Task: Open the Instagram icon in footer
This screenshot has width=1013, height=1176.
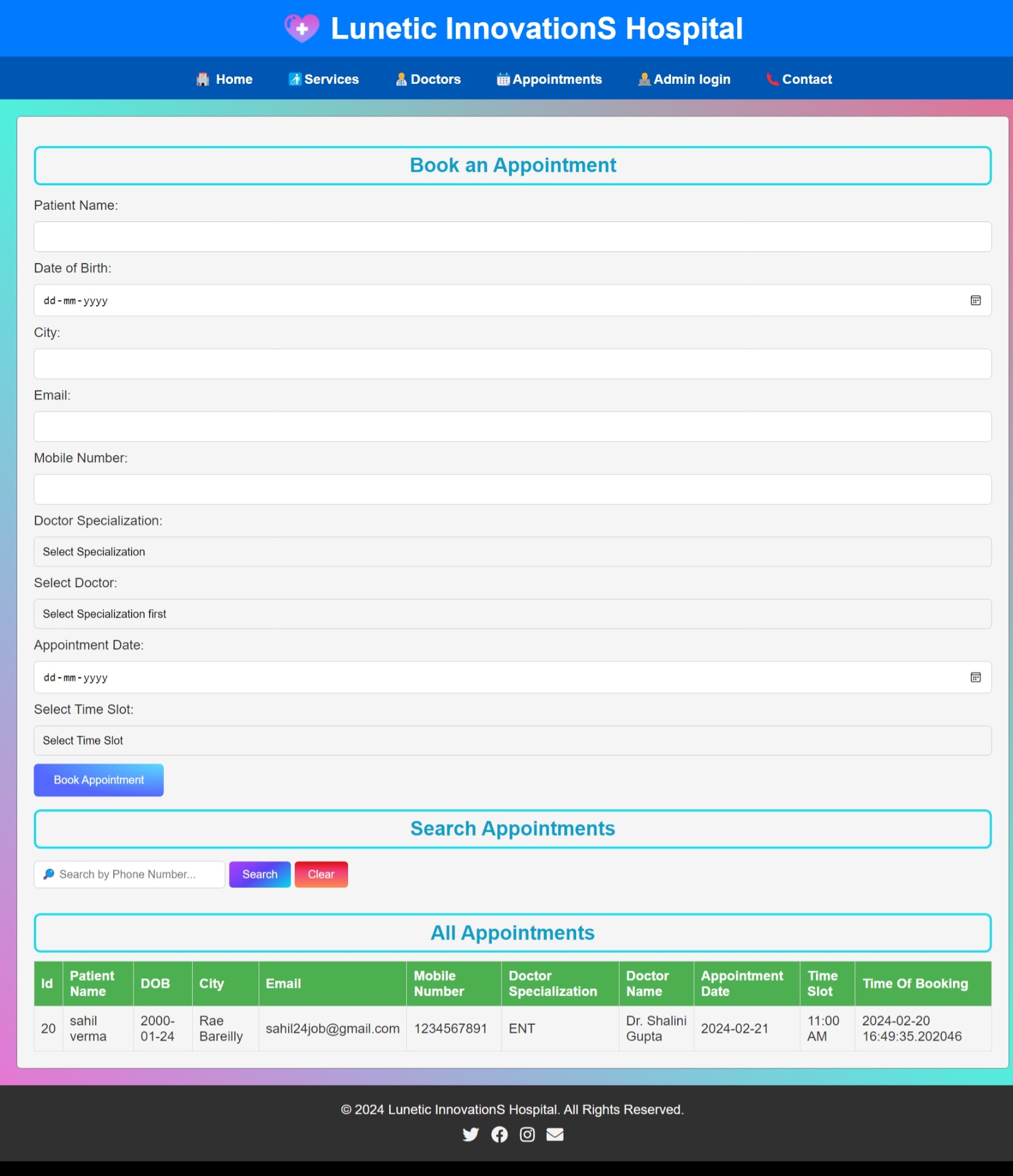Action: pyautogui.click(x=527, y=1134)
